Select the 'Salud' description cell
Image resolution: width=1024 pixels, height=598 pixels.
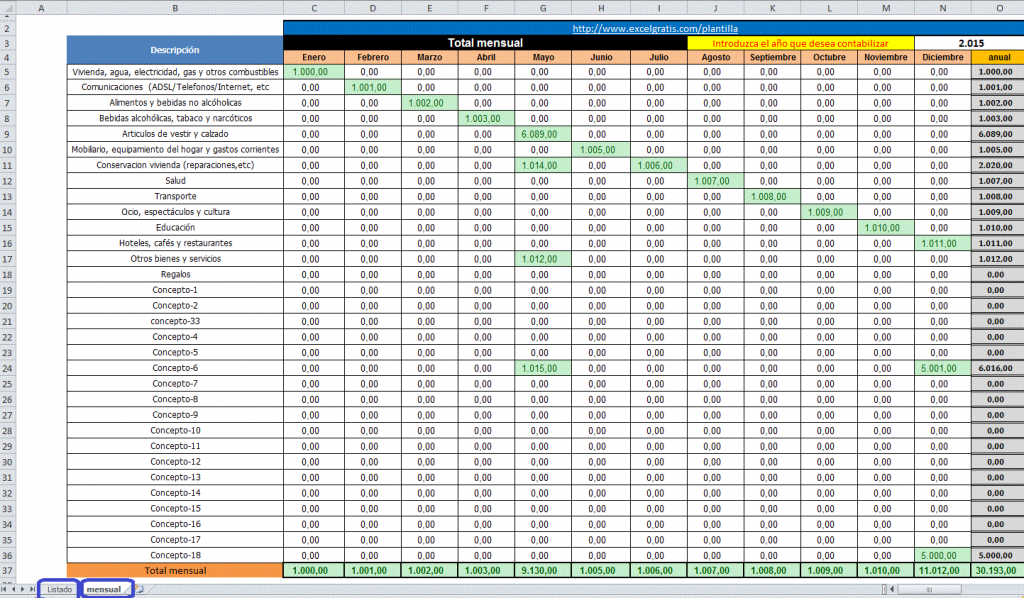pos(175,181)
